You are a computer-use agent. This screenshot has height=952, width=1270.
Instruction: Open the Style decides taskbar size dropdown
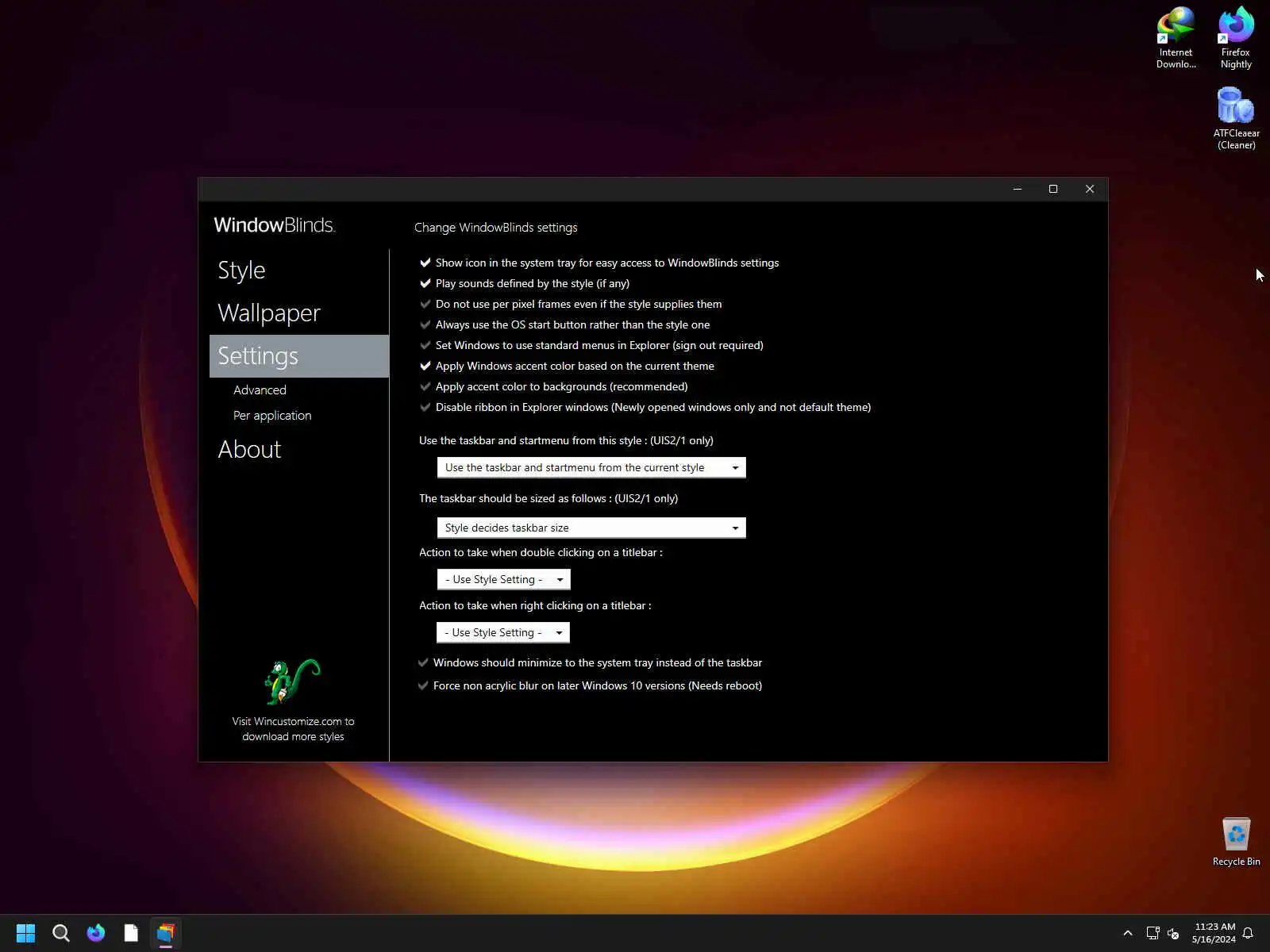pyautogui.click(x=591, y=528)
